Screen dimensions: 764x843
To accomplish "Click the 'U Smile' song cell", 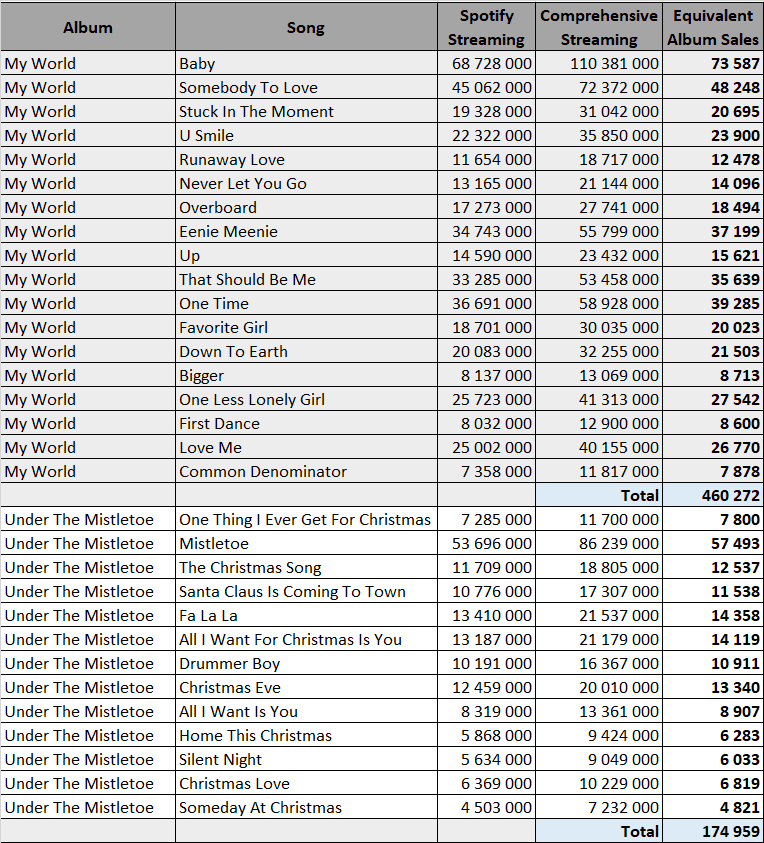I will pyautogui.click(x=306, y=135).
